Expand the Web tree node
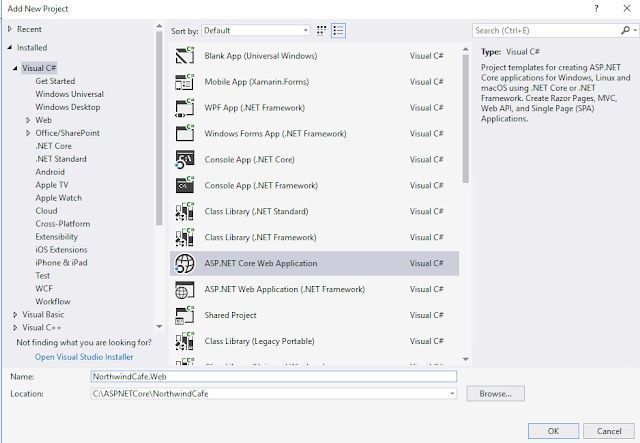The image size is (640, 443). tap(28, 120)
